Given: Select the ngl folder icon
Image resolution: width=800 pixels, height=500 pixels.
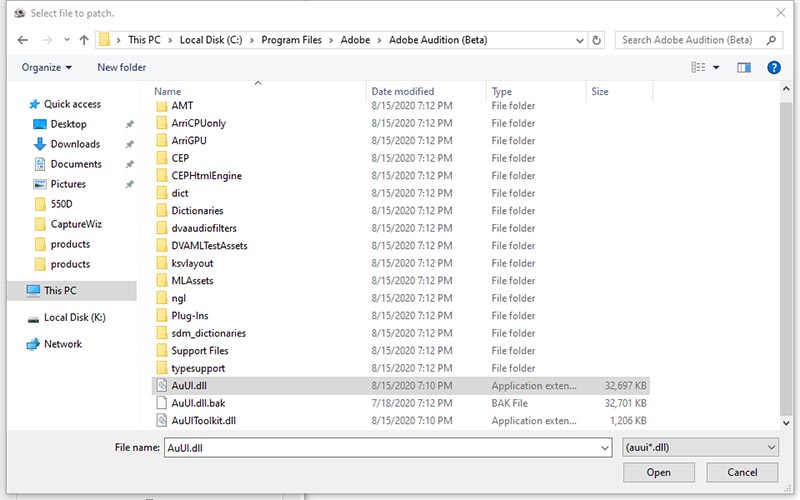Looking at the screenshot, I should pyautogui.click(x=162, y=298).
